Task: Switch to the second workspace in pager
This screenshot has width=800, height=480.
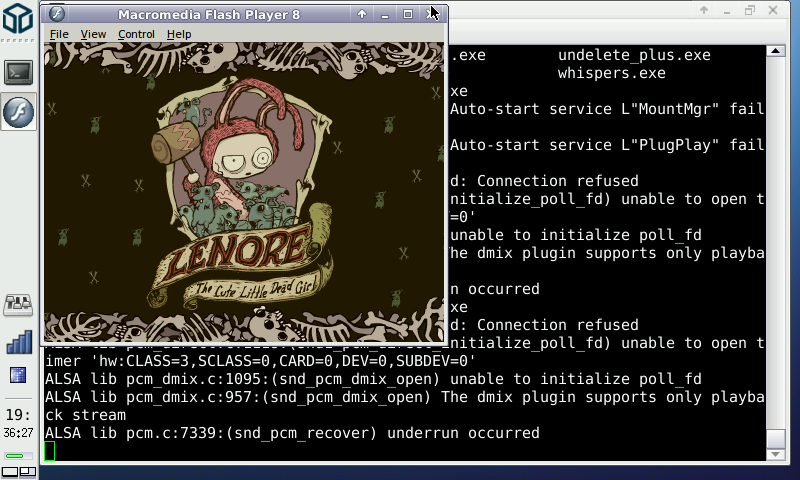Action: [28, 470]
